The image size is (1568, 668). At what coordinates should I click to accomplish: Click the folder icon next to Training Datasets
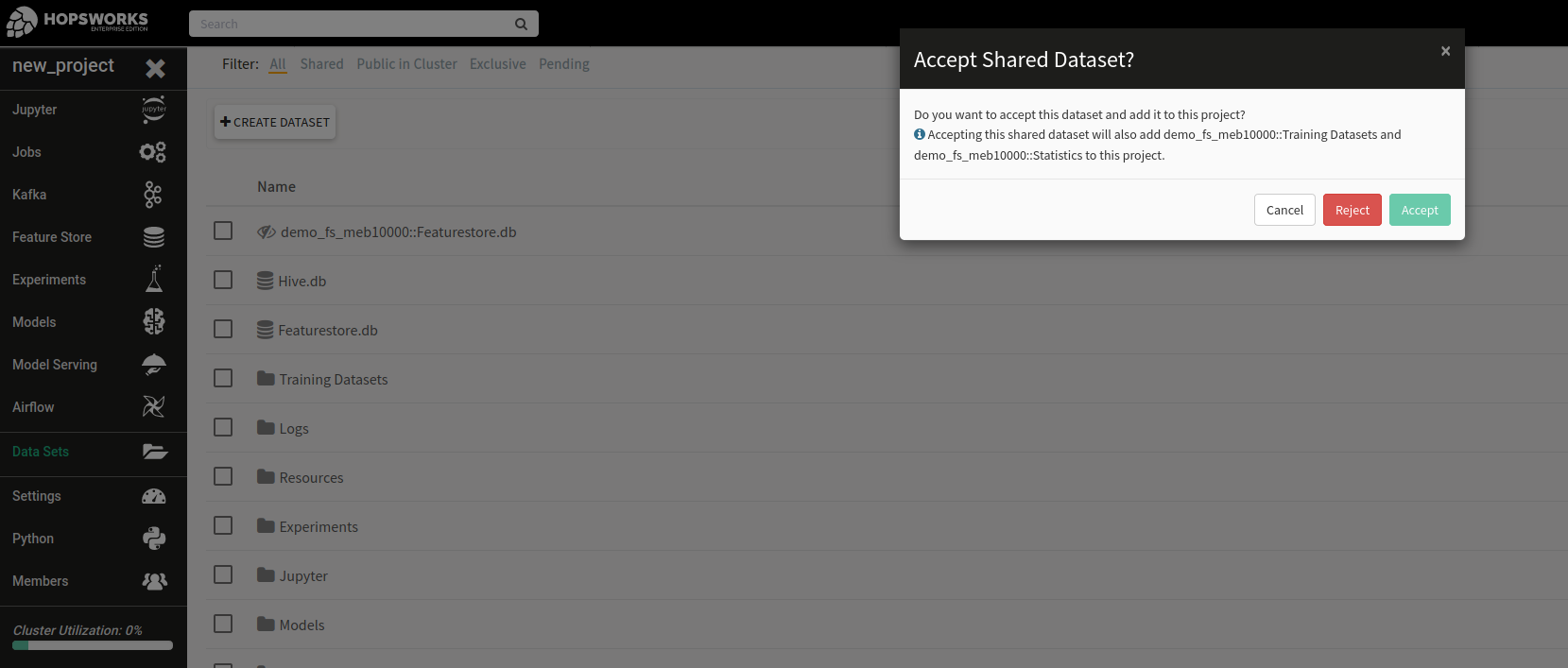click(x=266, y=378)
